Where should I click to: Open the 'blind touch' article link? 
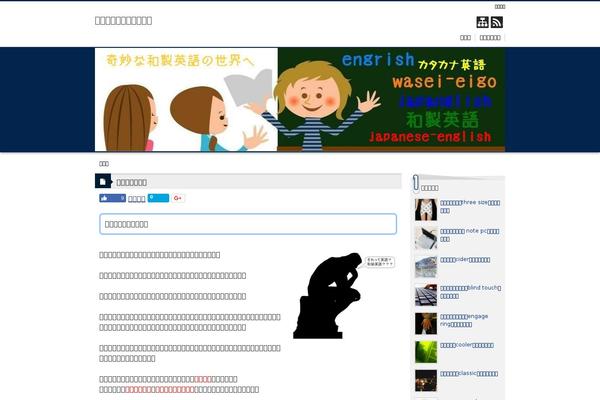coord(470,292)
